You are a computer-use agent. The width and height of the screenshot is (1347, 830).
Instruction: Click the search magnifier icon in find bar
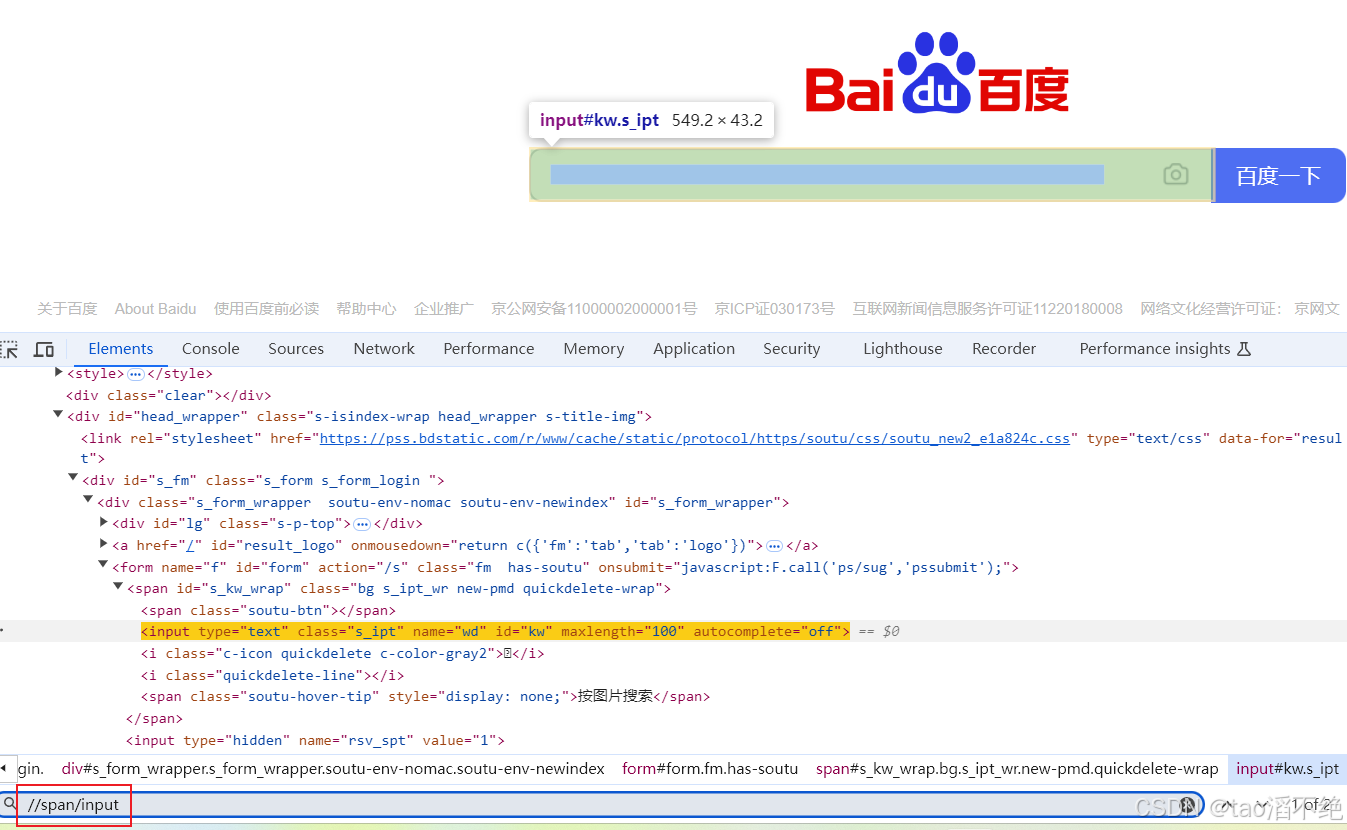coord(9,804)
